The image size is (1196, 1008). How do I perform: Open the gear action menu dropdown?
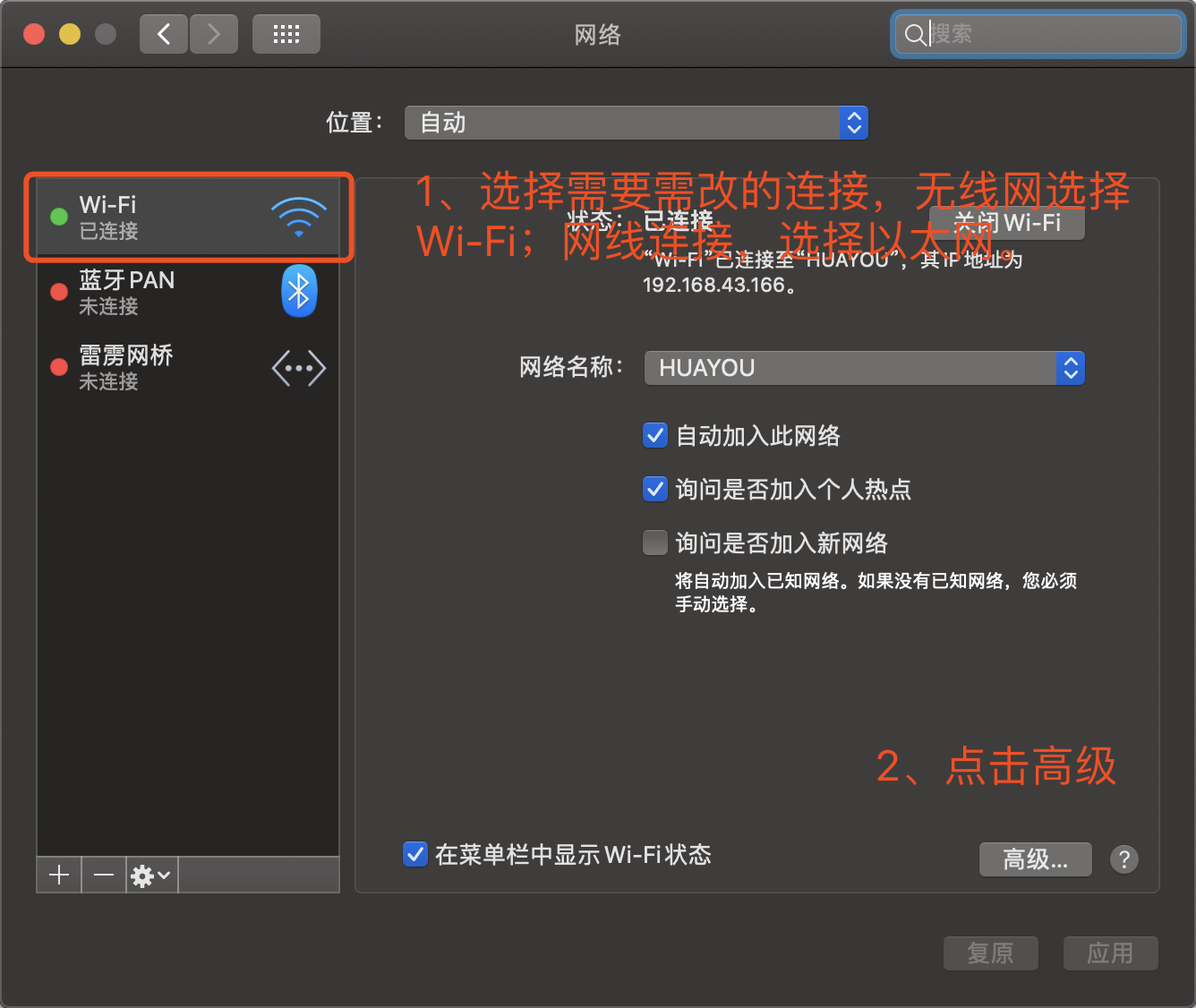point(151,875)
